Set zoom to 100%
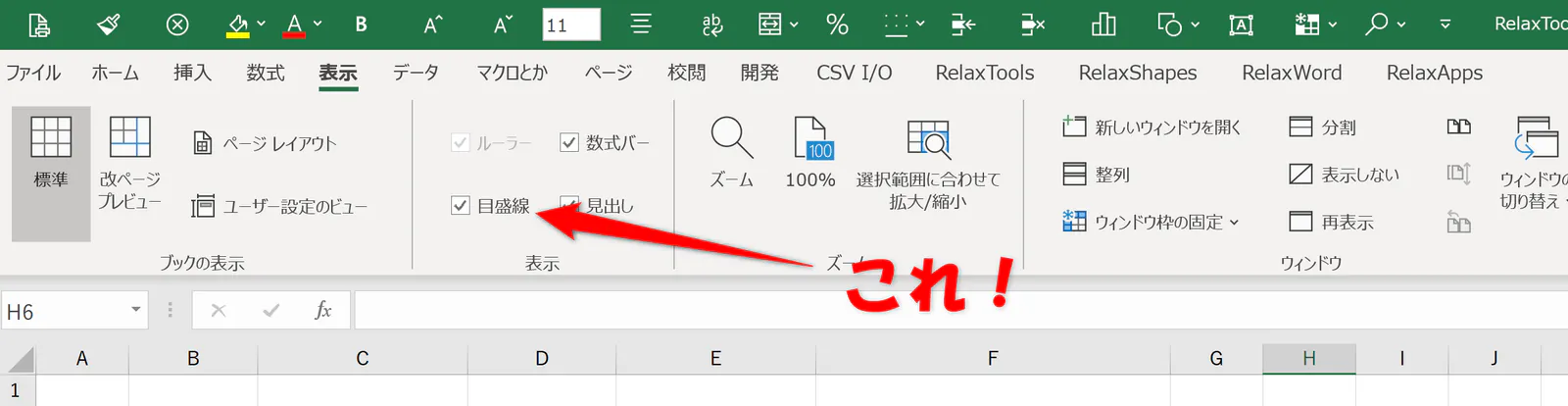The image size is (1568, 406). point(810,152)
